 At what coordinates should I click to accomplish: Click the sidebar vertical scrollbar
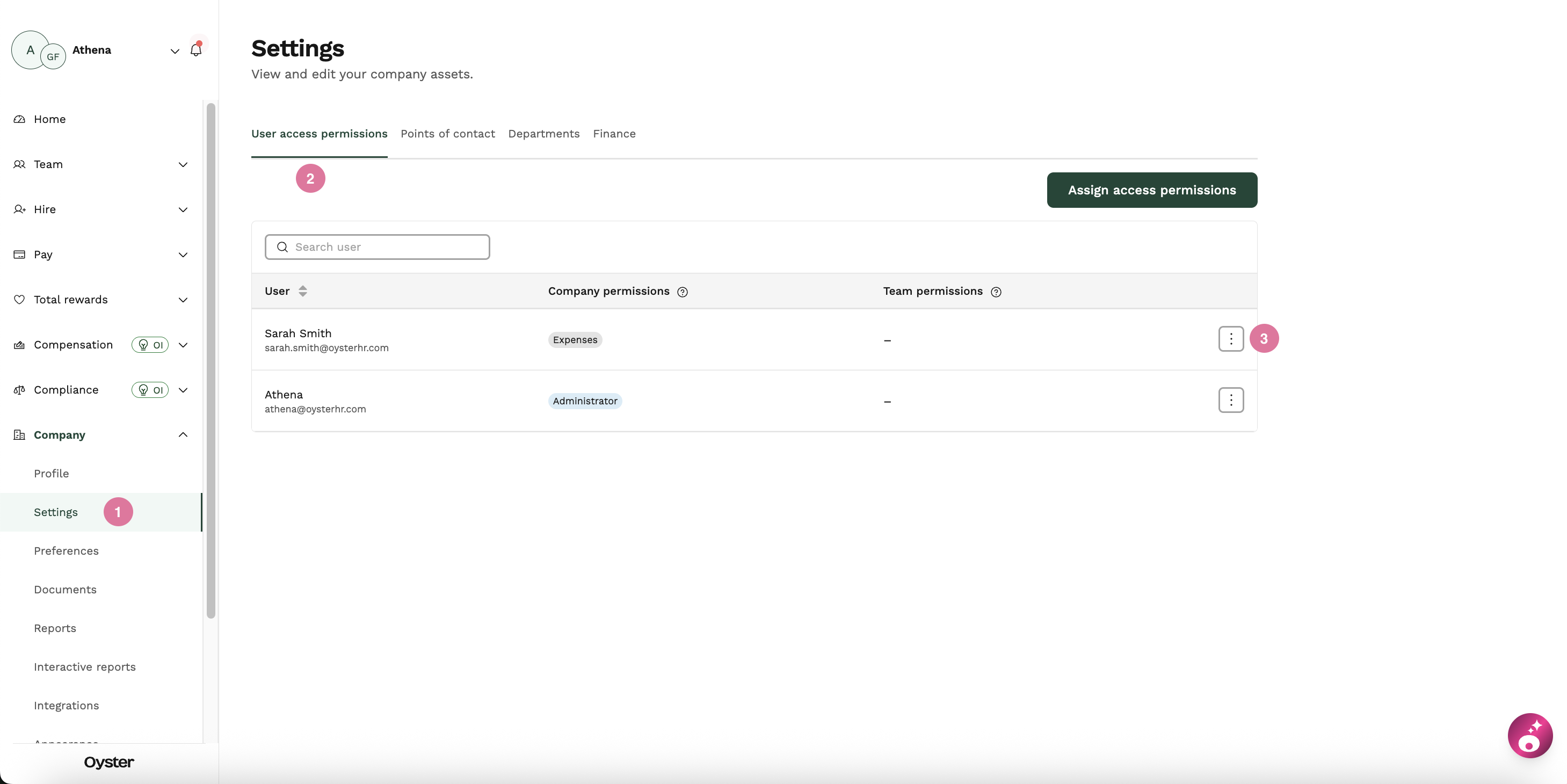(x=211, y=360)
